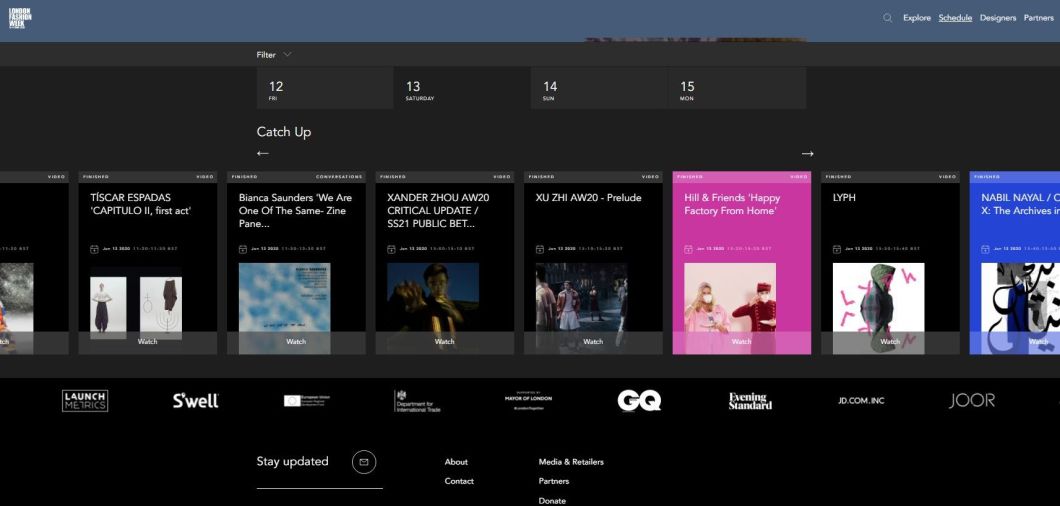Select the 14 Sun date tab
Screen dimensions: 1060x506
click(598, 89)
